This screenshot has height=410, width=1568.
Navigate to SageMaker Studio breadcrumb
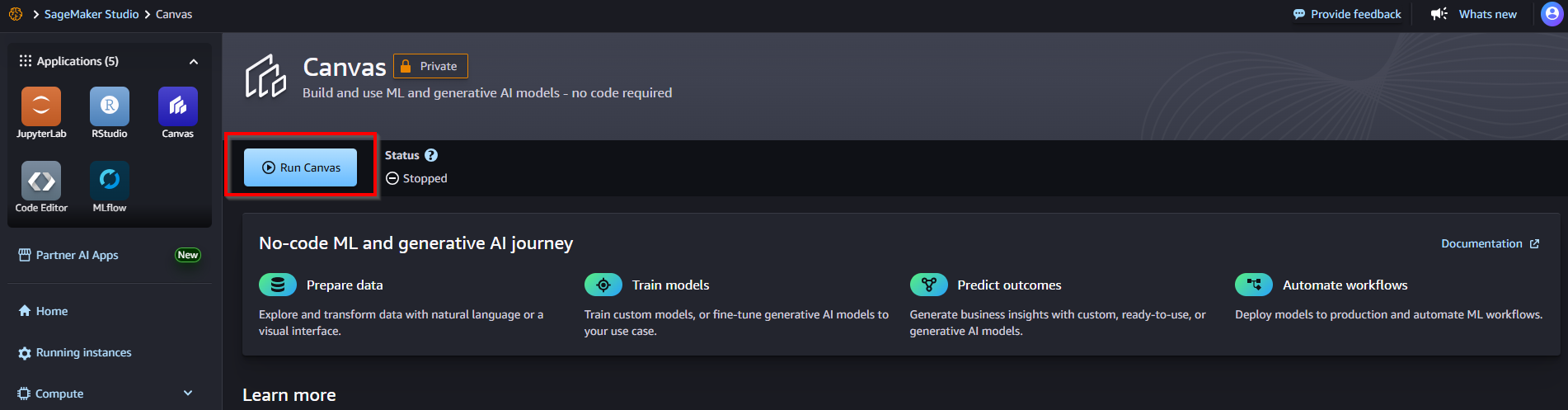pyautogui.click(x=92, y=14)
